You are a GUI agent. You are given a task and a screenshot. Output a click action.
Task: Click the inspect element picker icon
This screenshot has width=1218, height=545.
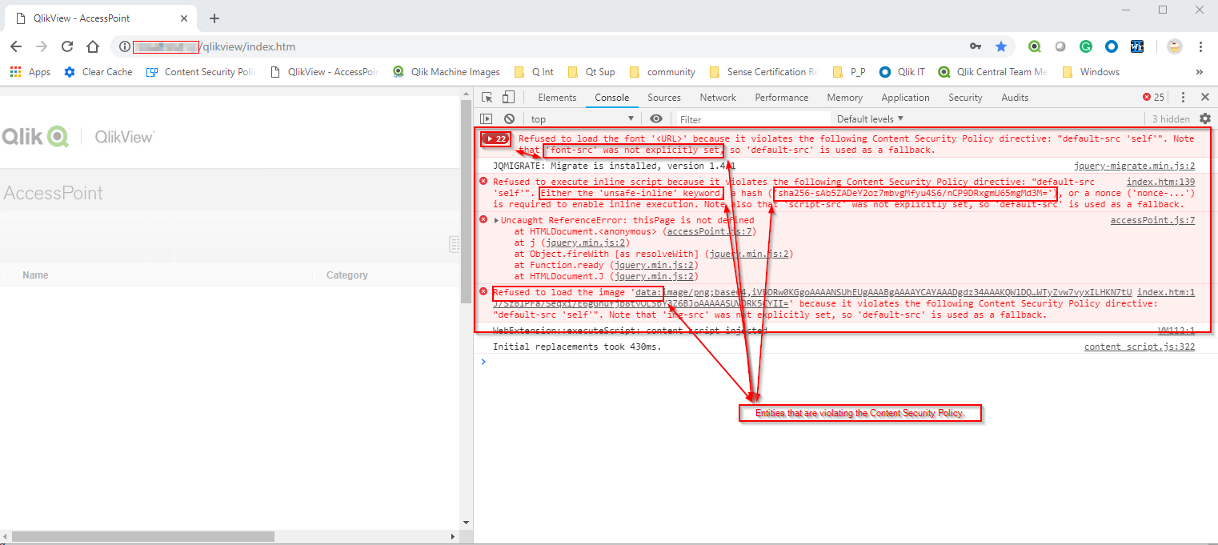tap(487, 98)
